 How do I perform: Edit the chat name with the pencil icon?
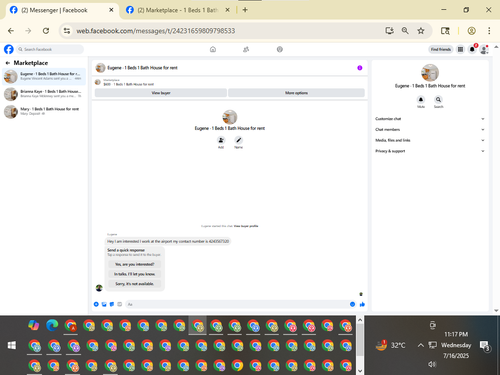coord(238,140)
